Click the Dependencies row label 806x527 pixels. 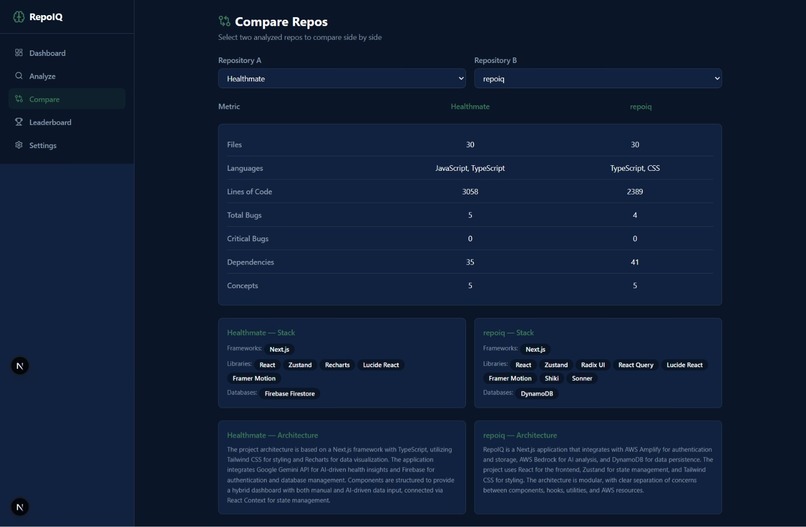point(250,262)
